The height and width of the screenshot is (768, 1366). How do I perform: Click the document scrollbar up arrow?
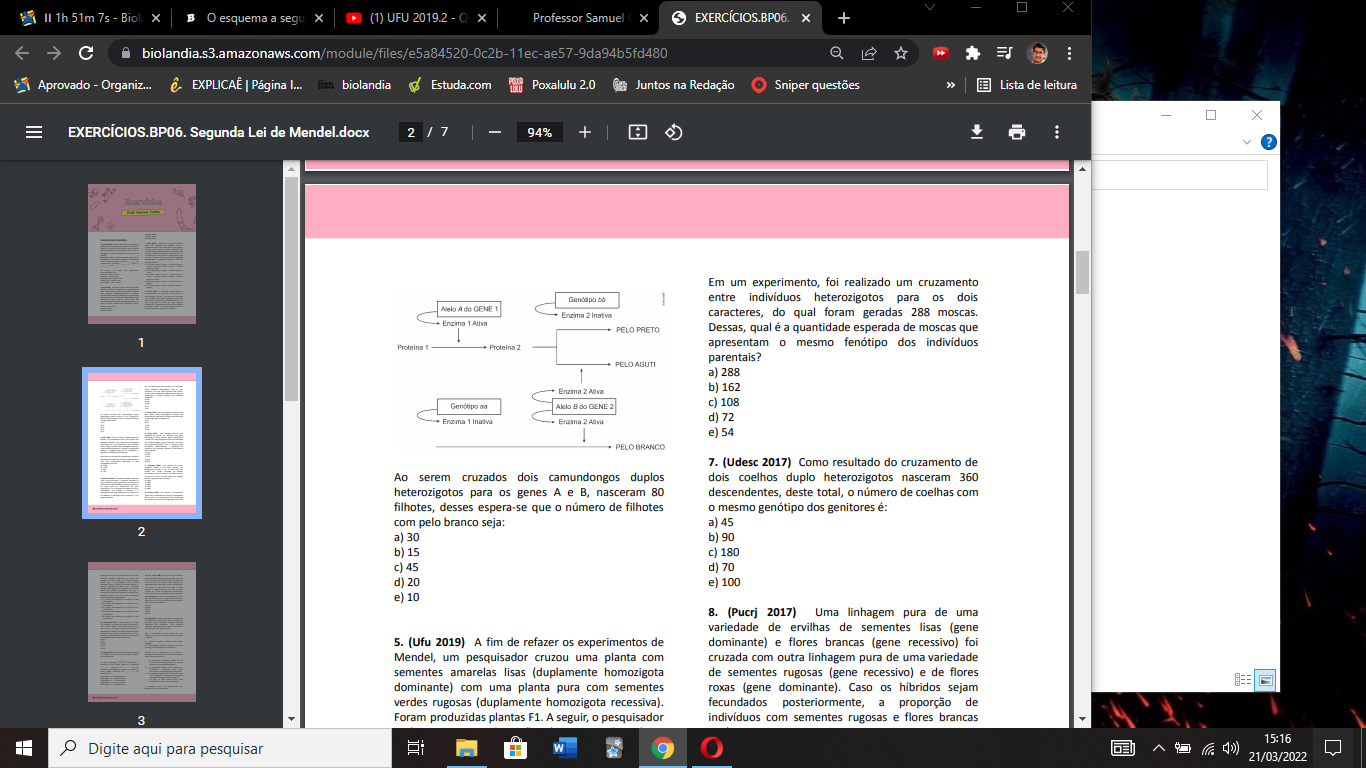pyautogui.click(x=1082, y=168)
